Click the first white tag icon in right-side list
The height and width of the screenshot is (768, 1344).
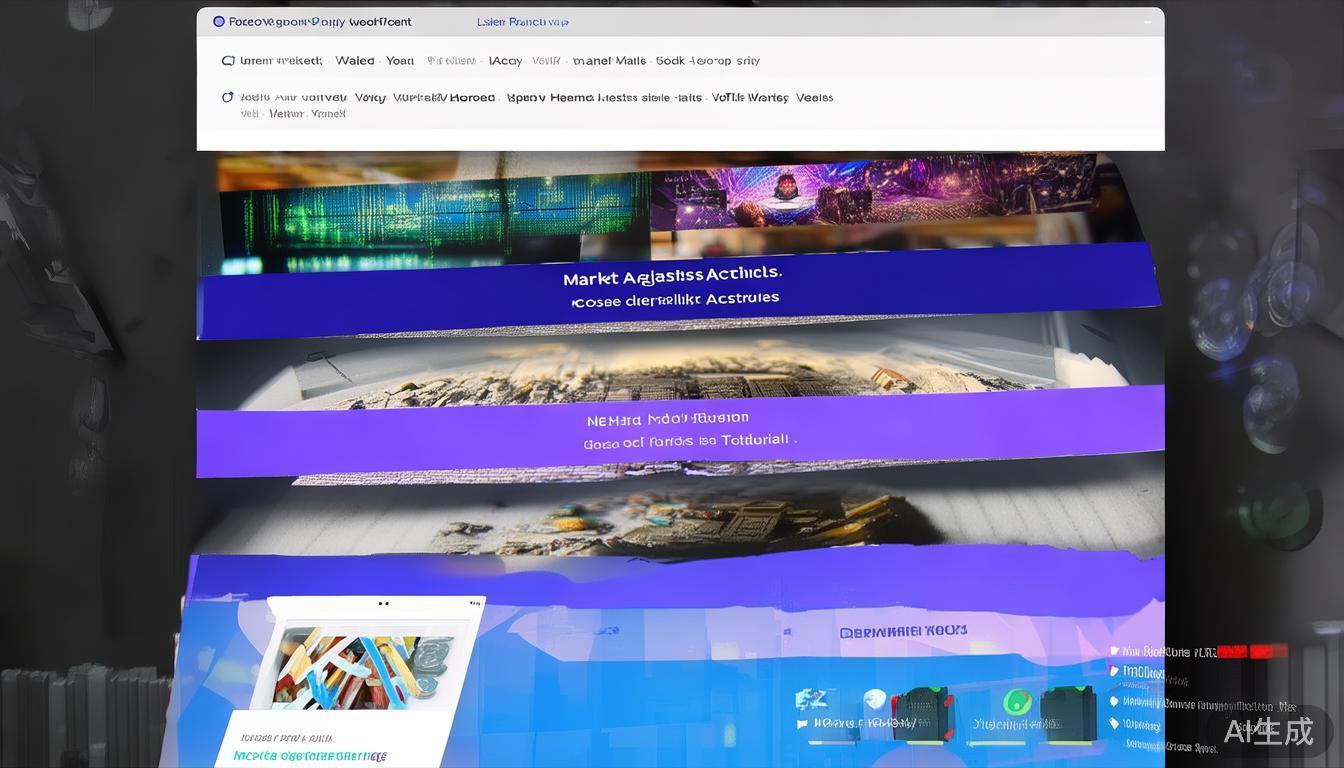[1115, 651]
